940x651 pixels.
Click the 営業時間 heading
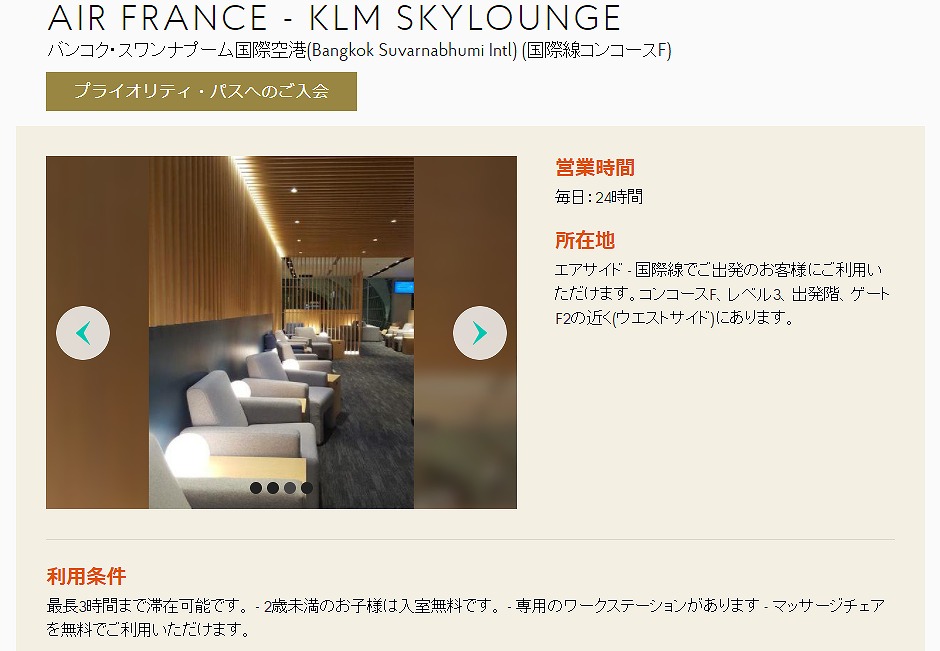595,167
